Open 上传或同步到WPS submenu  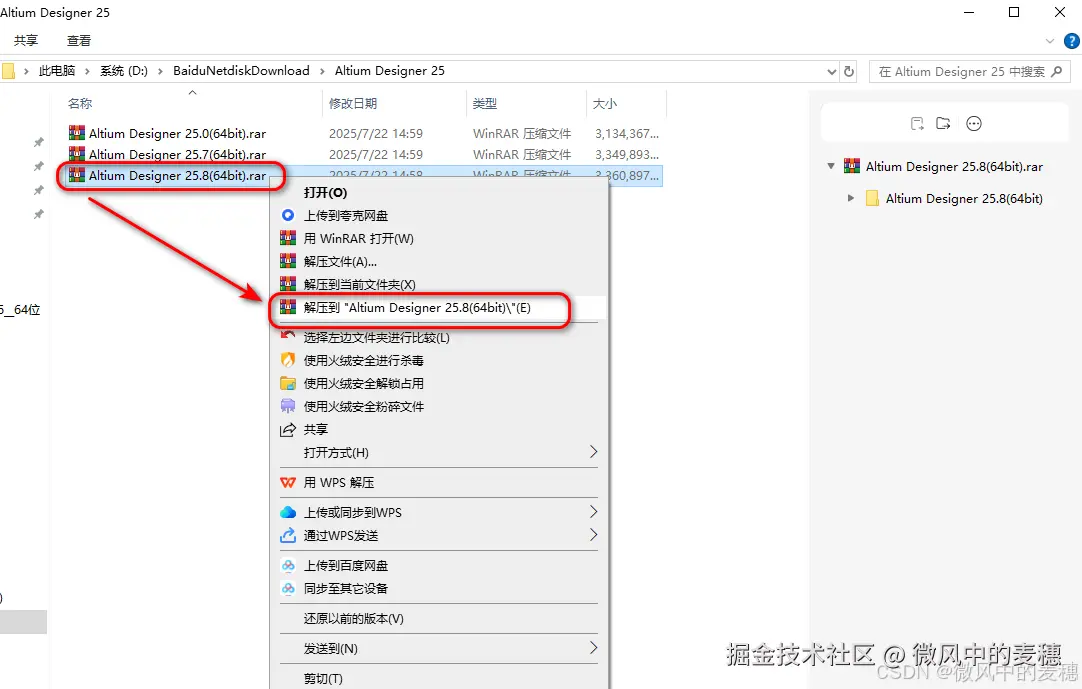[439, 512]
